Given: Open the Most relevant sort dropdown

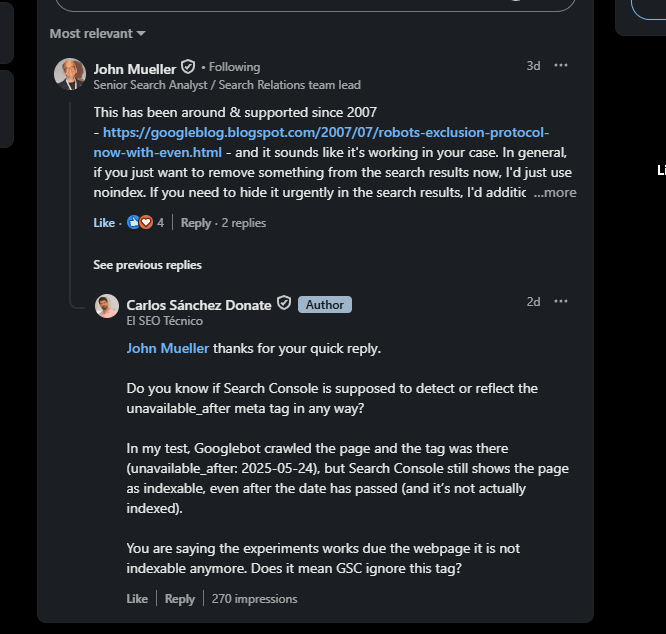Looking at the screenshot, I should 97,34.
